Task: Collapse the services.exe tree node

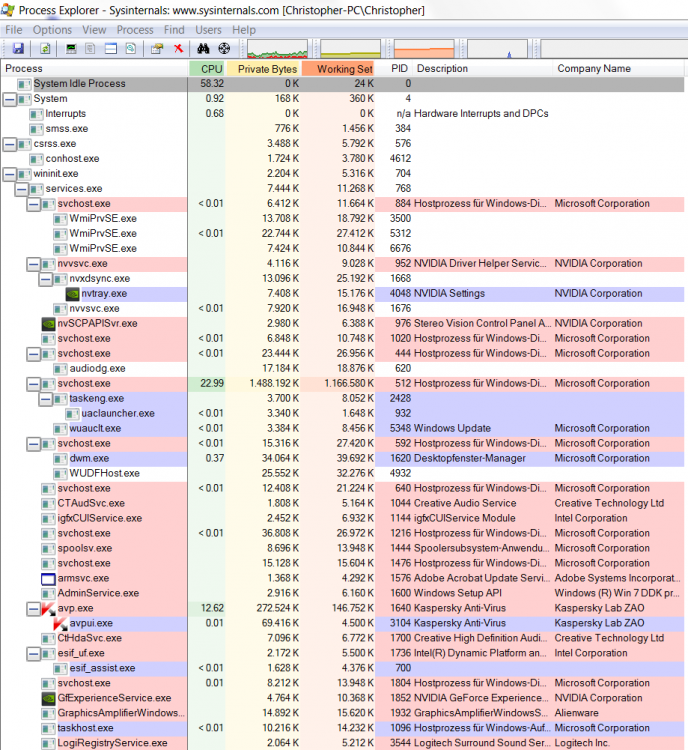Action: point(22,189)
